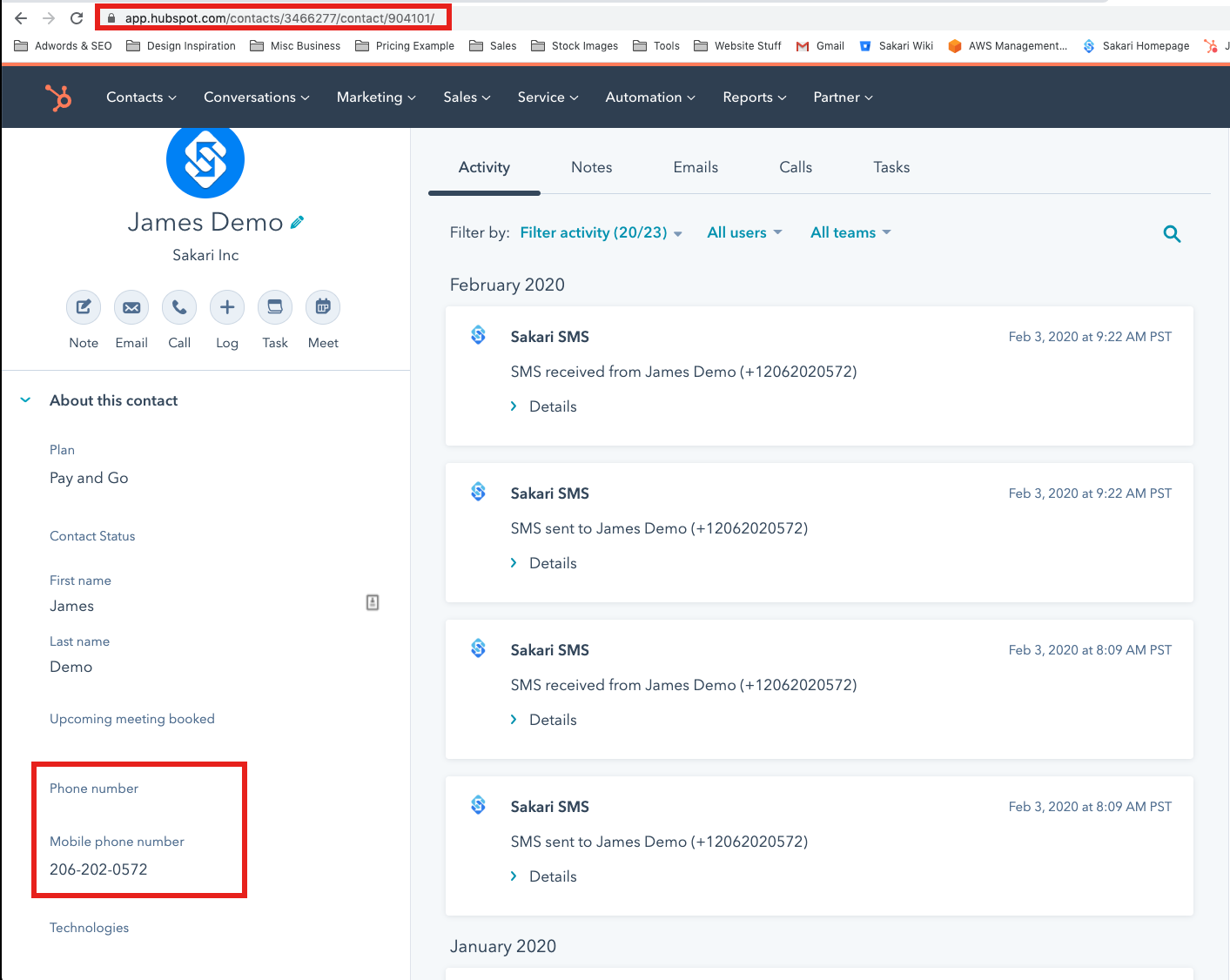Open the AWS Management bookmark

[x=1008, y=46]
